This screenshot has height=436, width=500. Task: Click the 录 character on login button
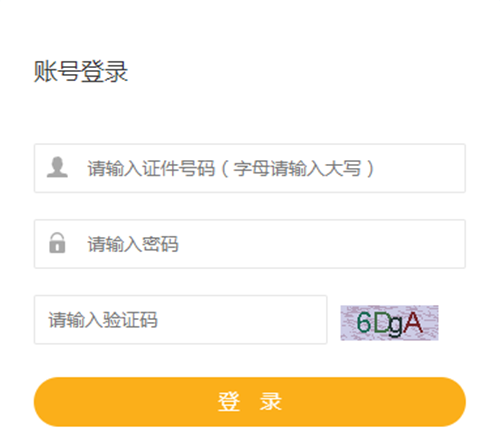tap(271, 402)
